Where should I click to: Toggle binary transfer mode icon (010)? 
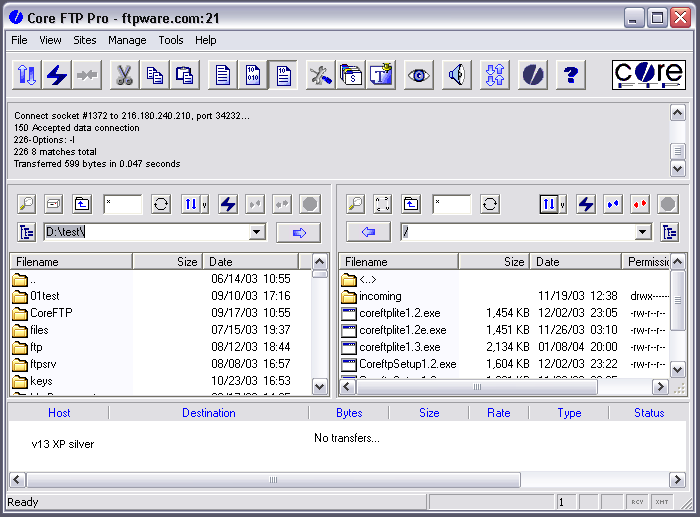253,75
